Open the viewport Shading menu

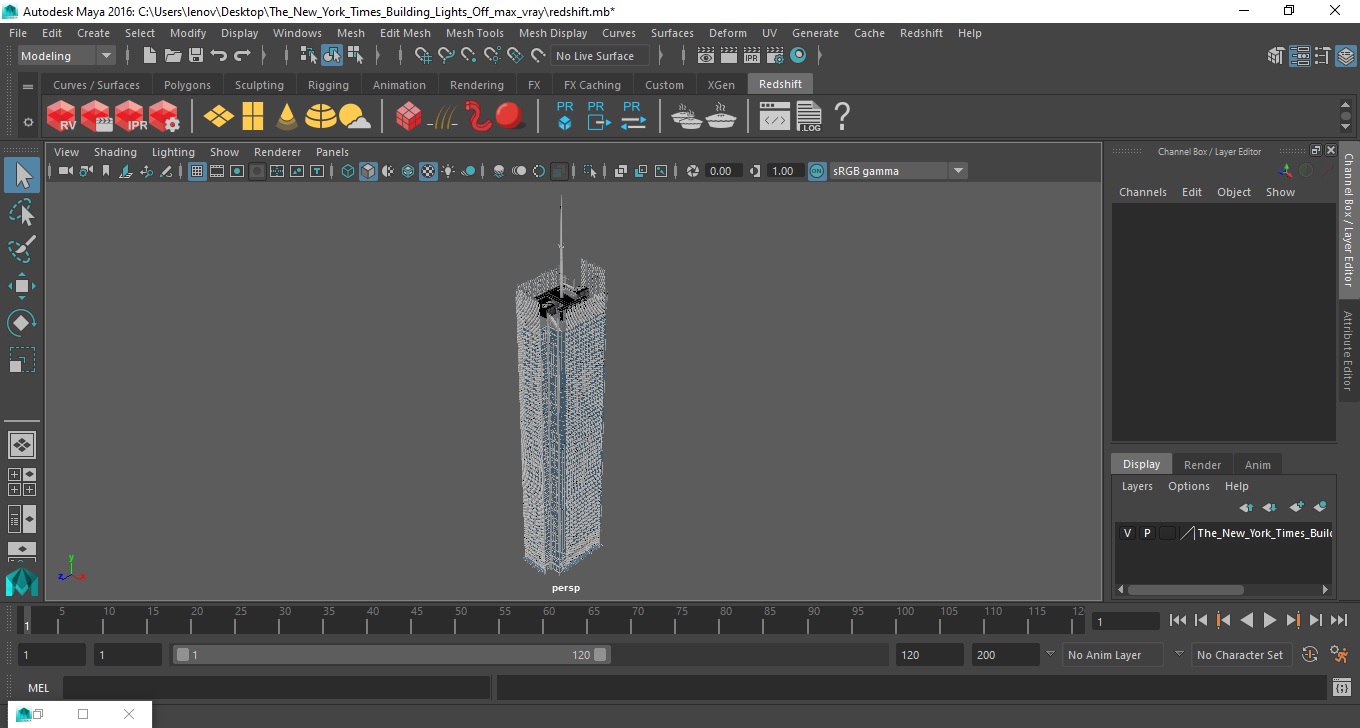(x=115, y=152)
